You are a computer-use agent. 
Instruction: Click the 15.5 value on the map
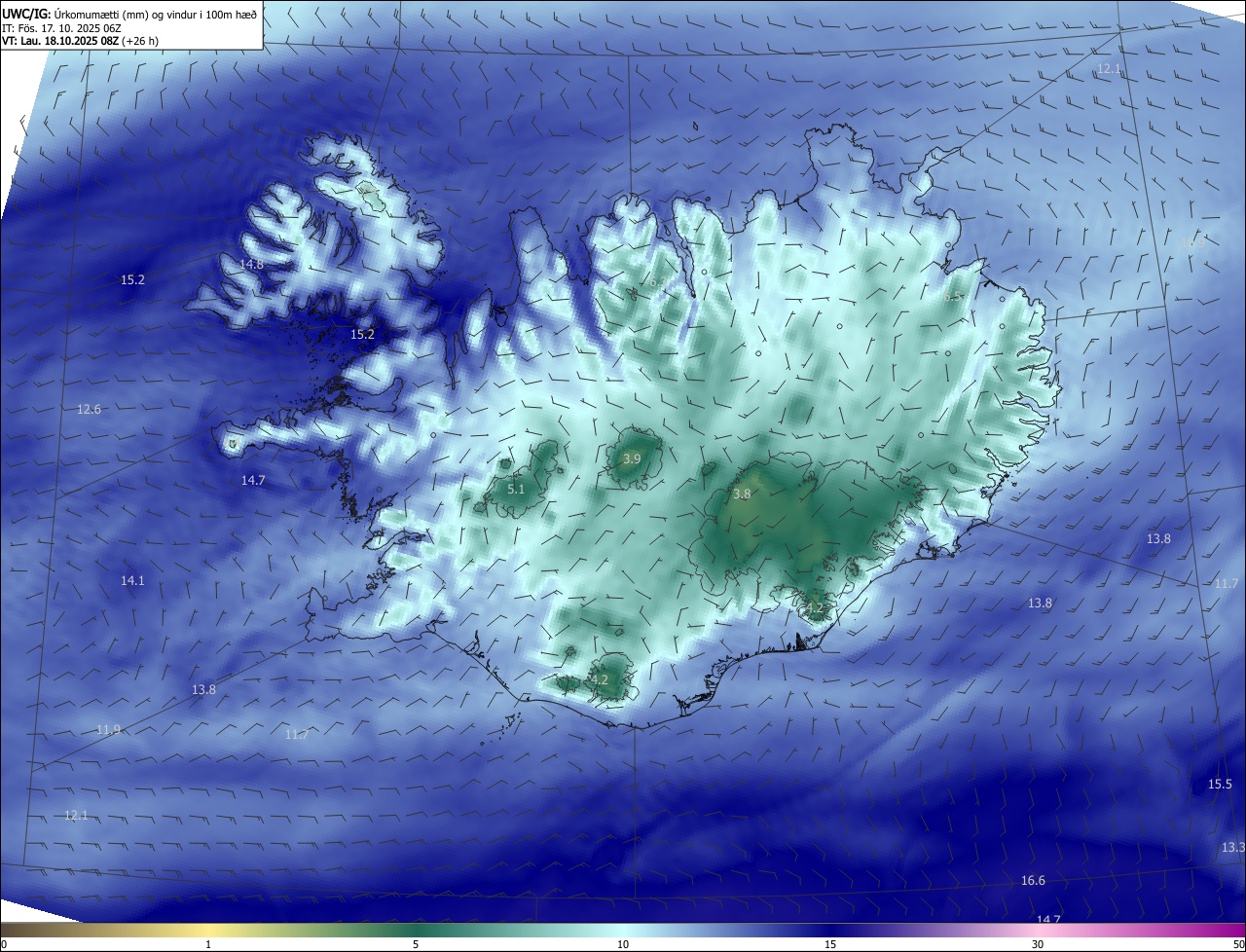pos(1220,784)
